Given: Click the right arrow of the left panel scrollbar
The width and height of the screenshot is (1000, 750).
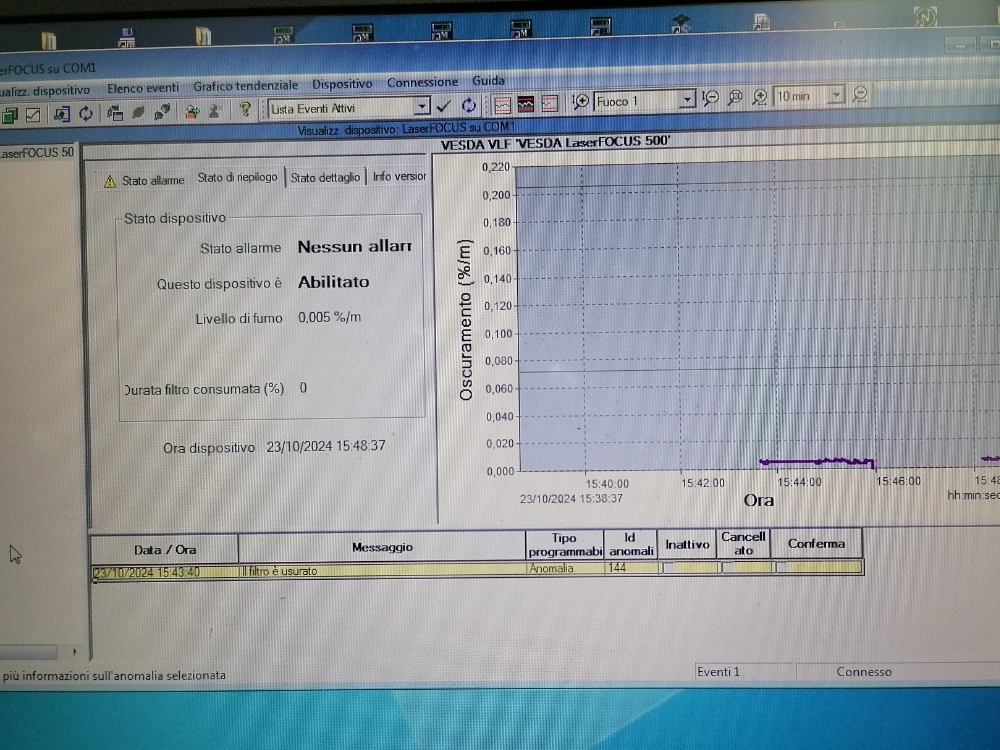Looking at the screenshot, I should point(74,652).
